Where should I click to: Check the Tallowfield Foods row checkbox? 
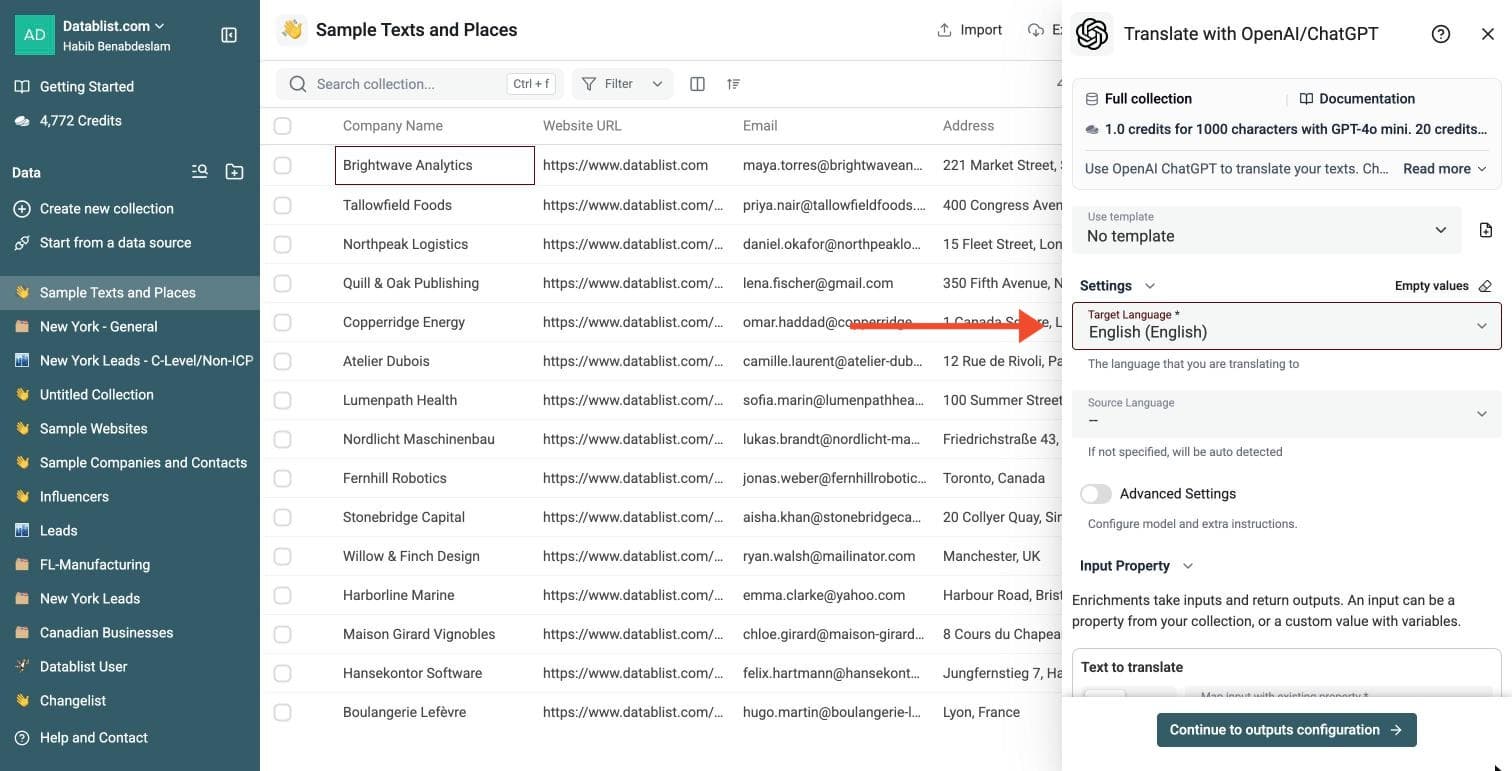point(283,205)
